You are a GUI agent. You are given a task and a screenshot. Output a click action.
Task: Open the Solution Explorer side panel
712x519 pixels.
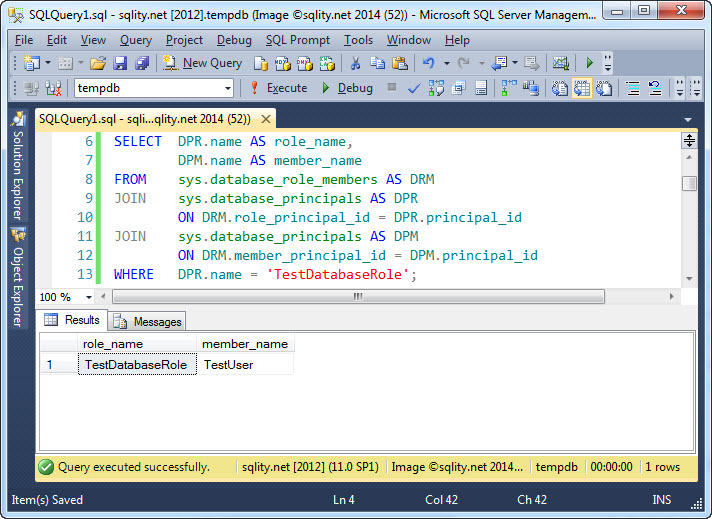coord(18,167)
